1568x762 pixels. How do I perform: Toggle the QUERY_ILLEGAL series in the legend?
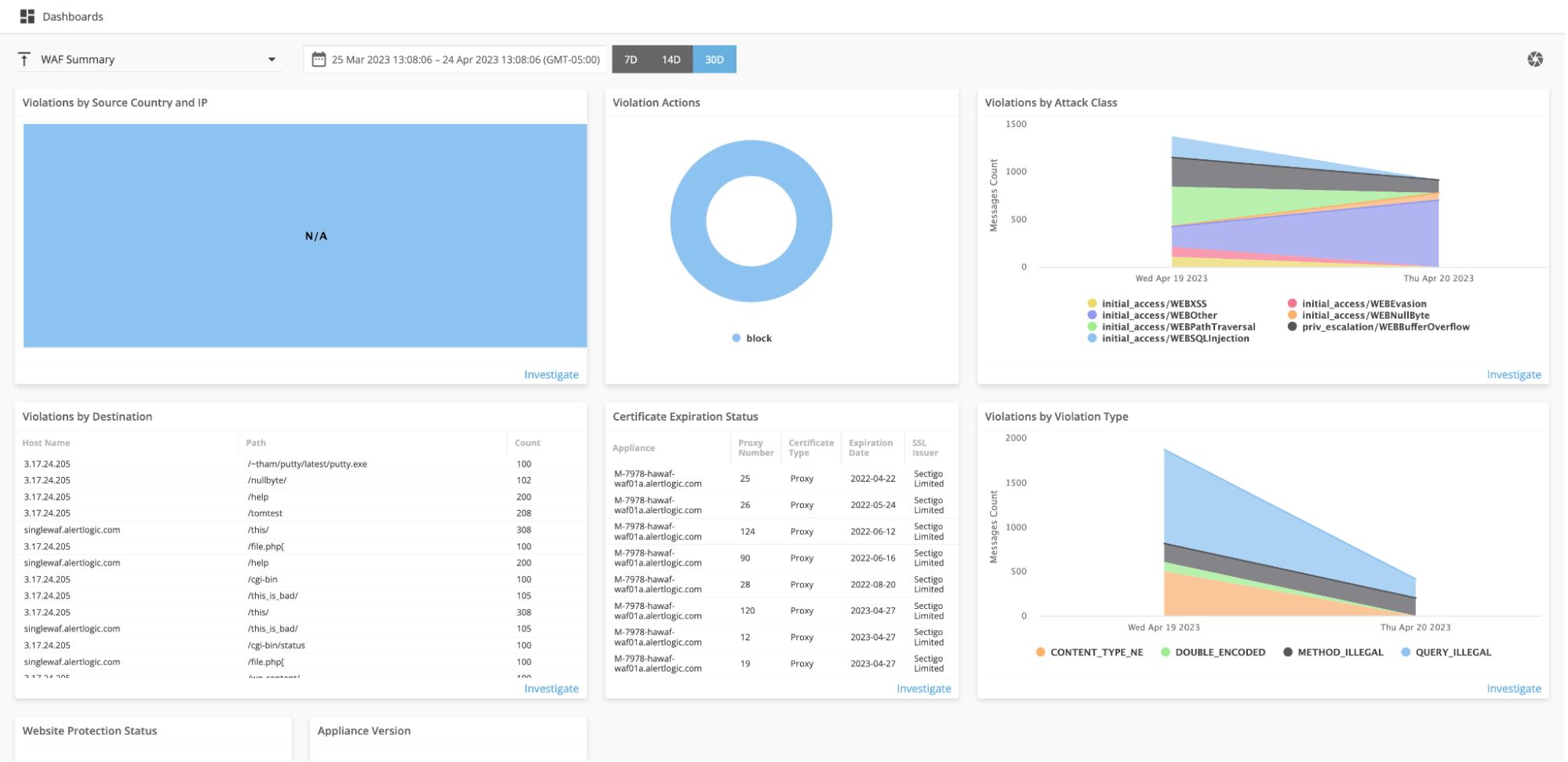tap(1452, 652)
